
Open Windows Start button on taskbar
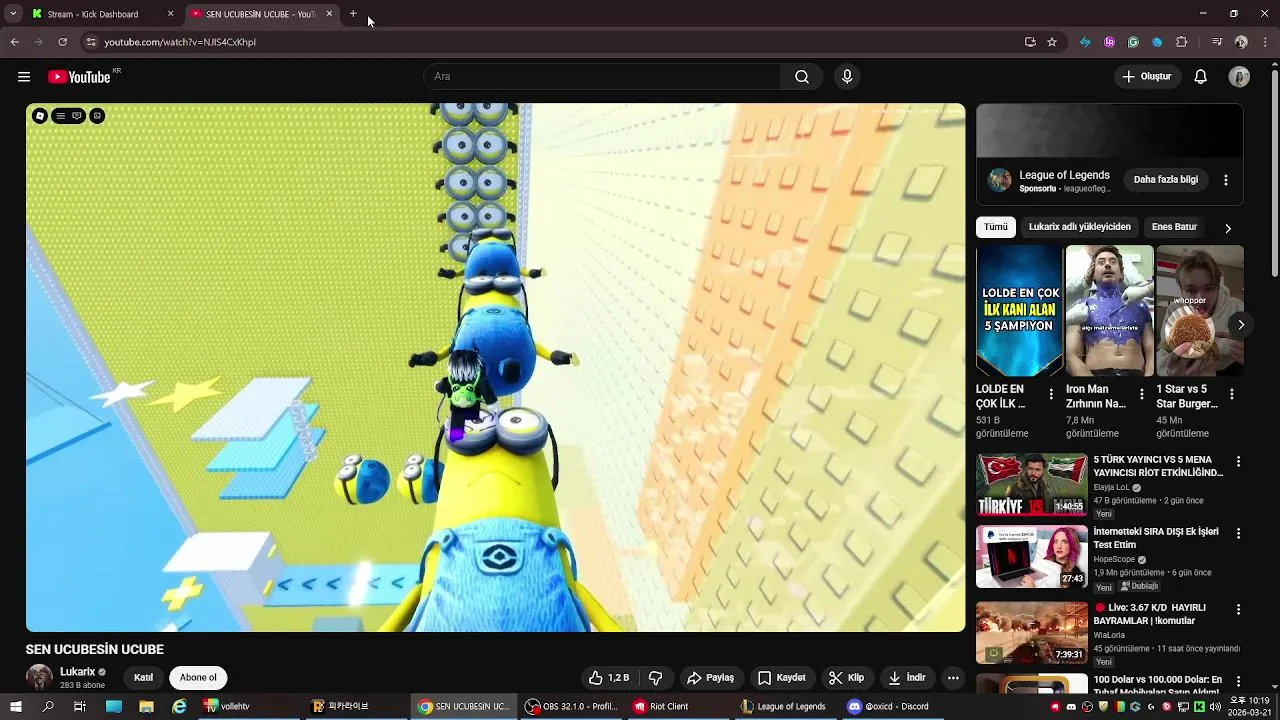[x=16, y=706]
